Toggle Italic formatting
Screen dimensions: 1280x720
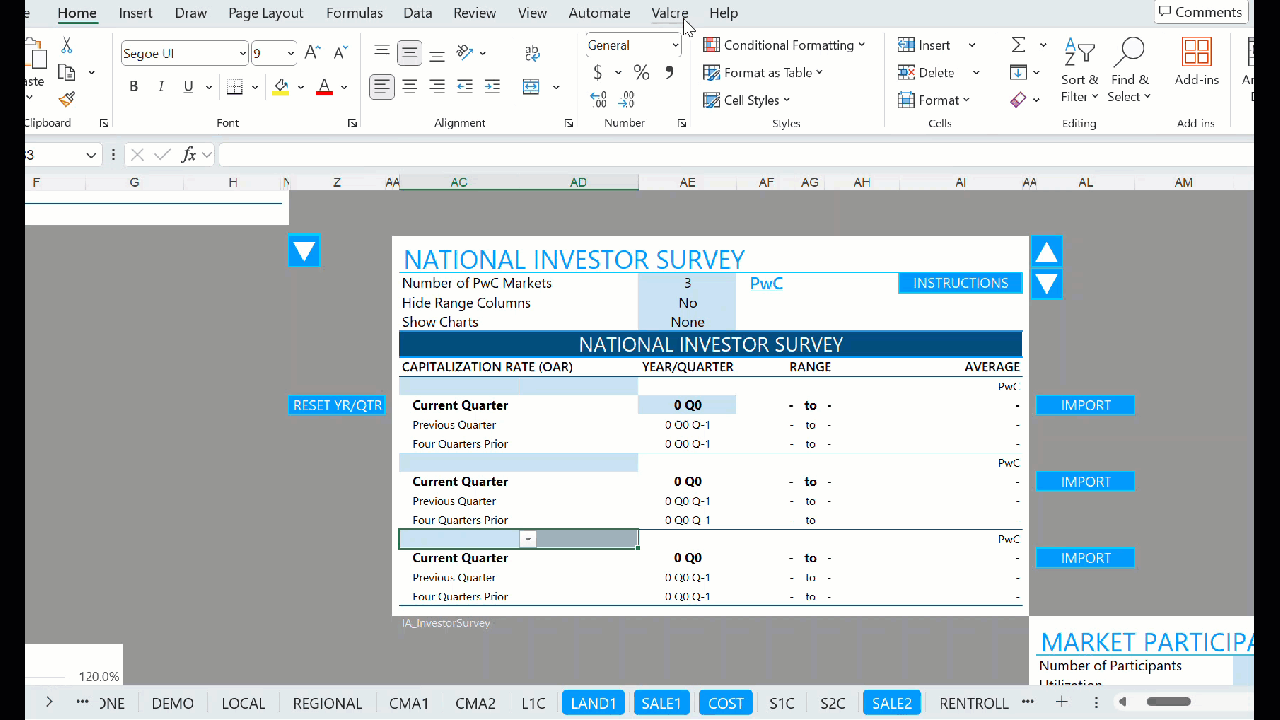[x=161, y=87]
